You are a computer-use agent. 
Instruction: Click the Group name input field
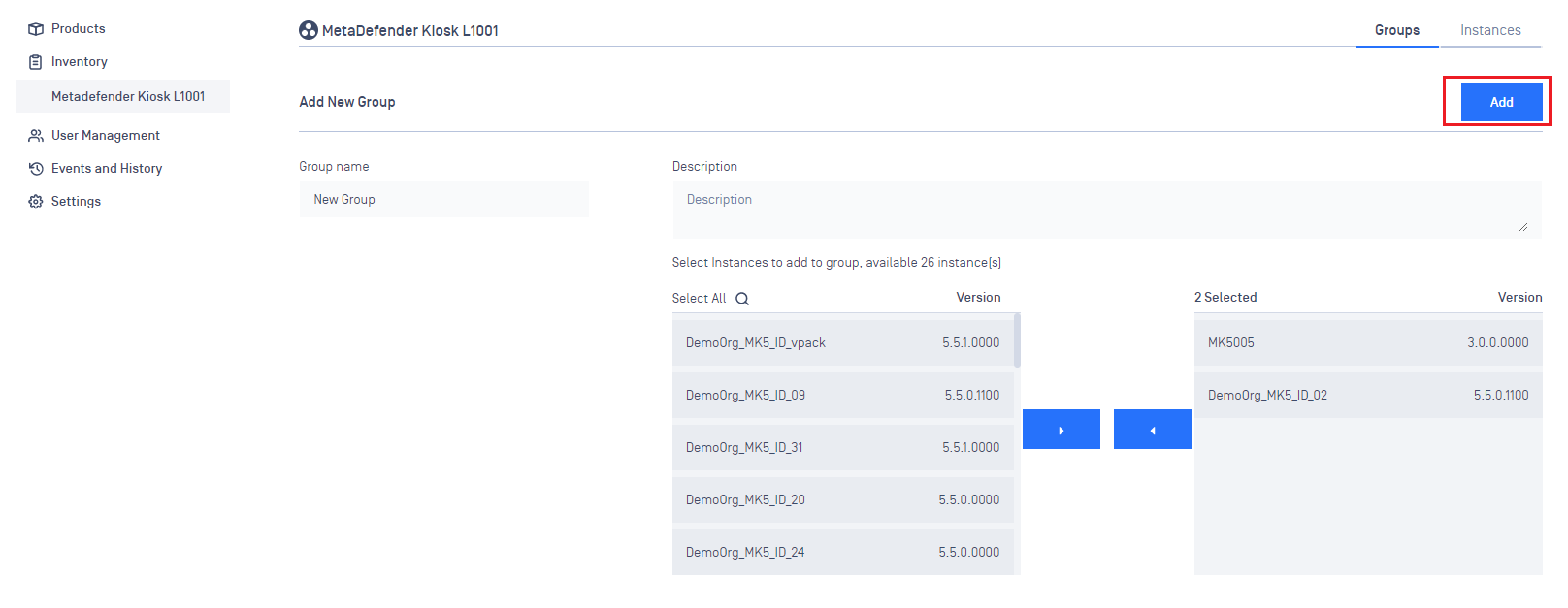(x=444, y=199)
